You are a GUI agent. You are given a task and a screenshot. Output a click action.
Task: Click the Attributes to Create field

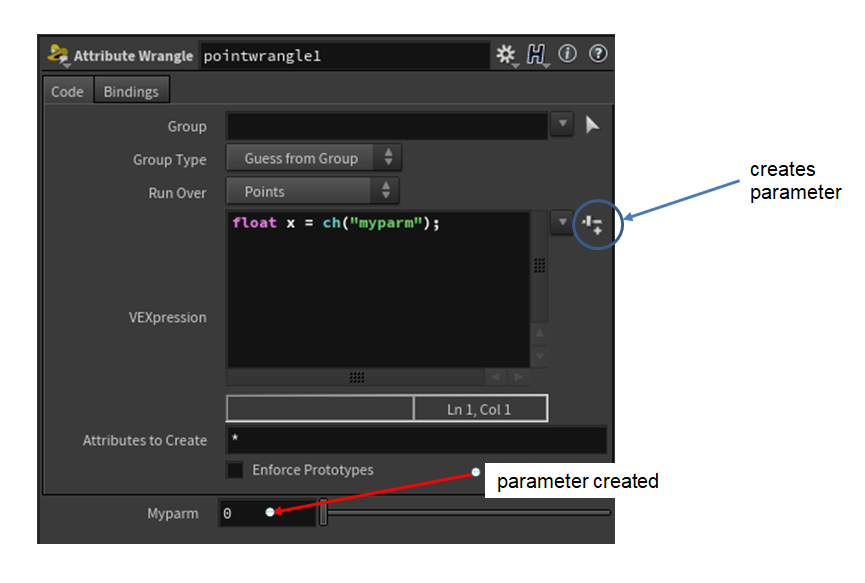416,440
